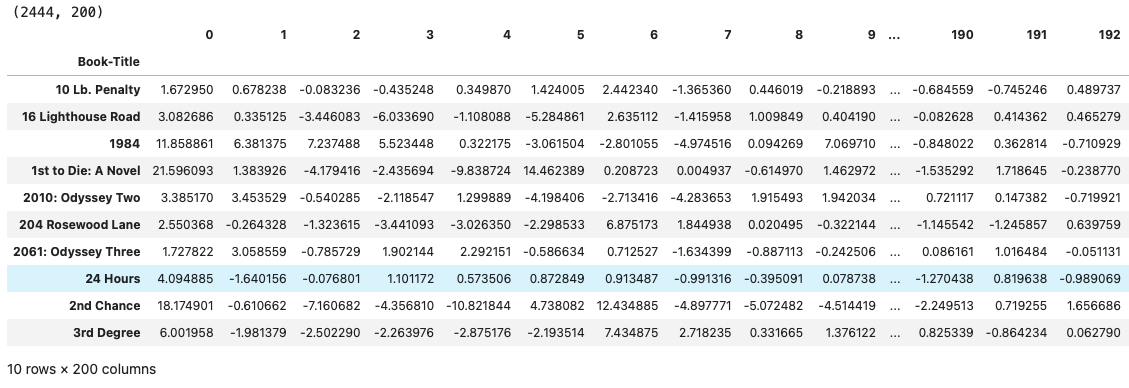Click the '3rd Degree' row label

[107, 333]
